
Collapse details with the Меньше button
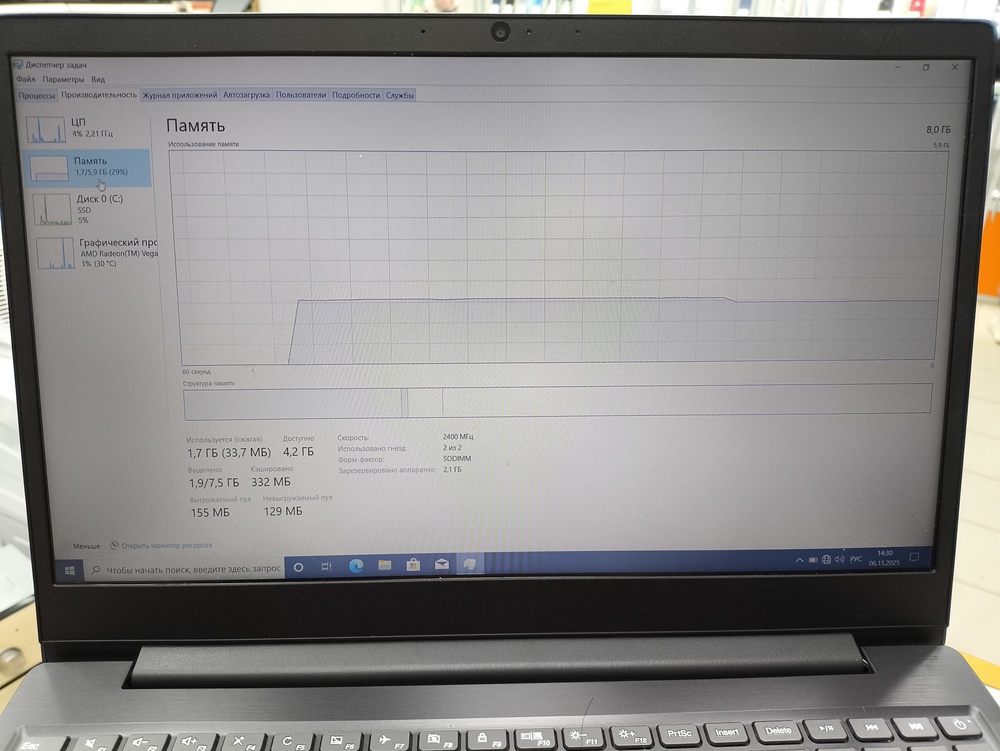pos(86,546)
